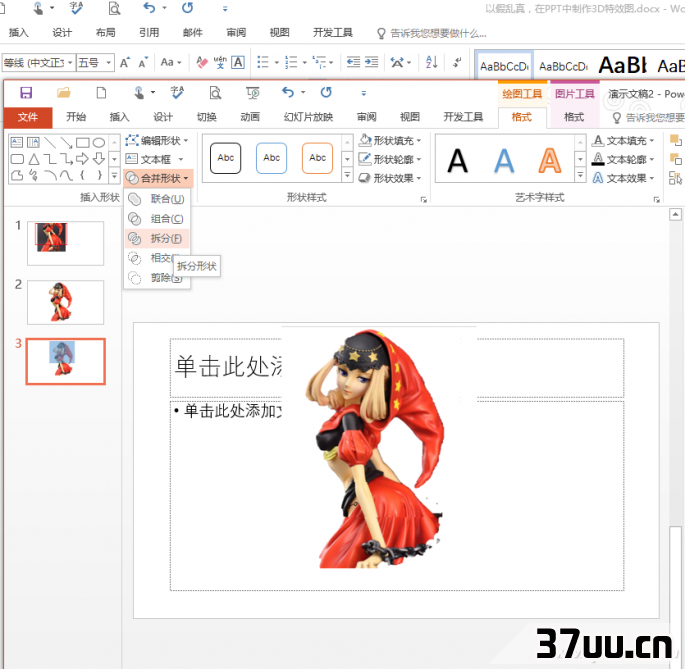Select the down arrow shape in gallery
This screenshot has height=669, width=685.
(x=99, y=159)
